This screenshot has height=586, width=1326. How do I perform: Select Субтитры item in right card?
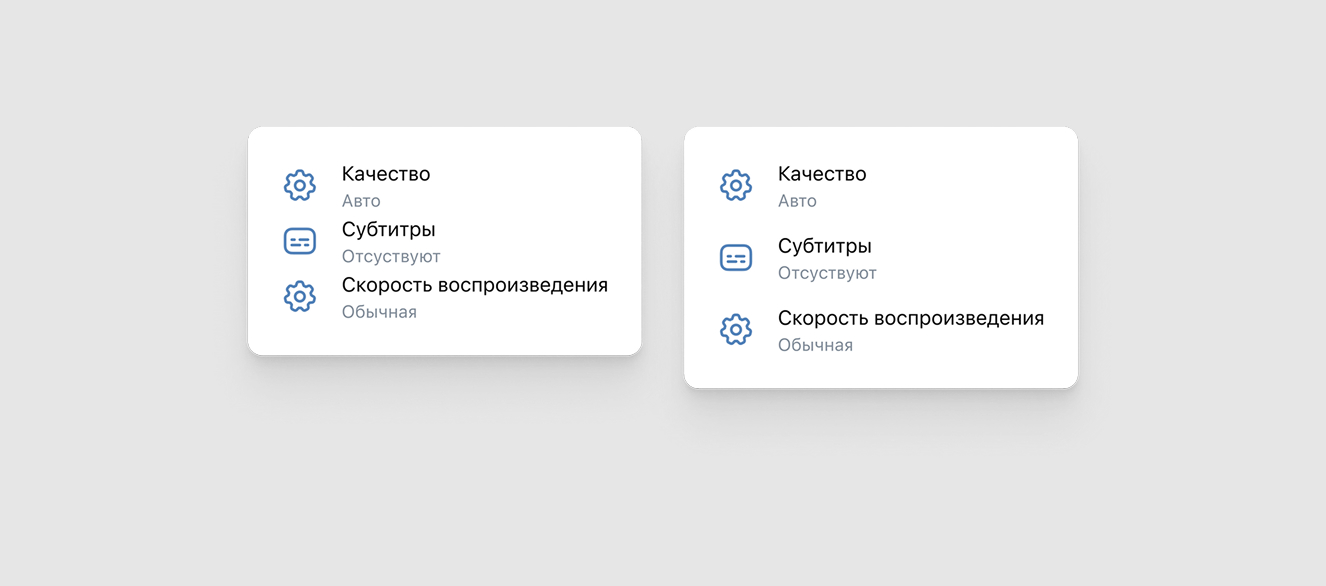tap(824, 246)
